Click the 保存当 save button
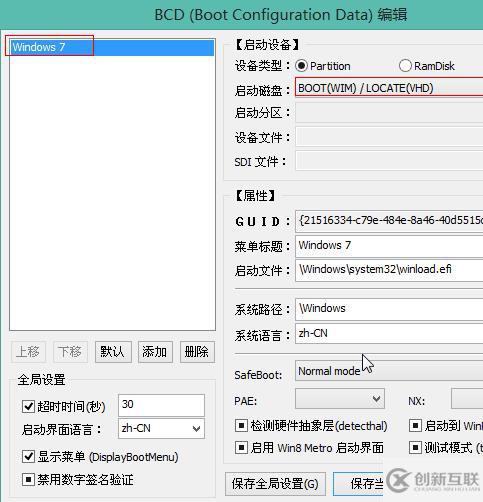Screen dimensions: 483x502 359,484
